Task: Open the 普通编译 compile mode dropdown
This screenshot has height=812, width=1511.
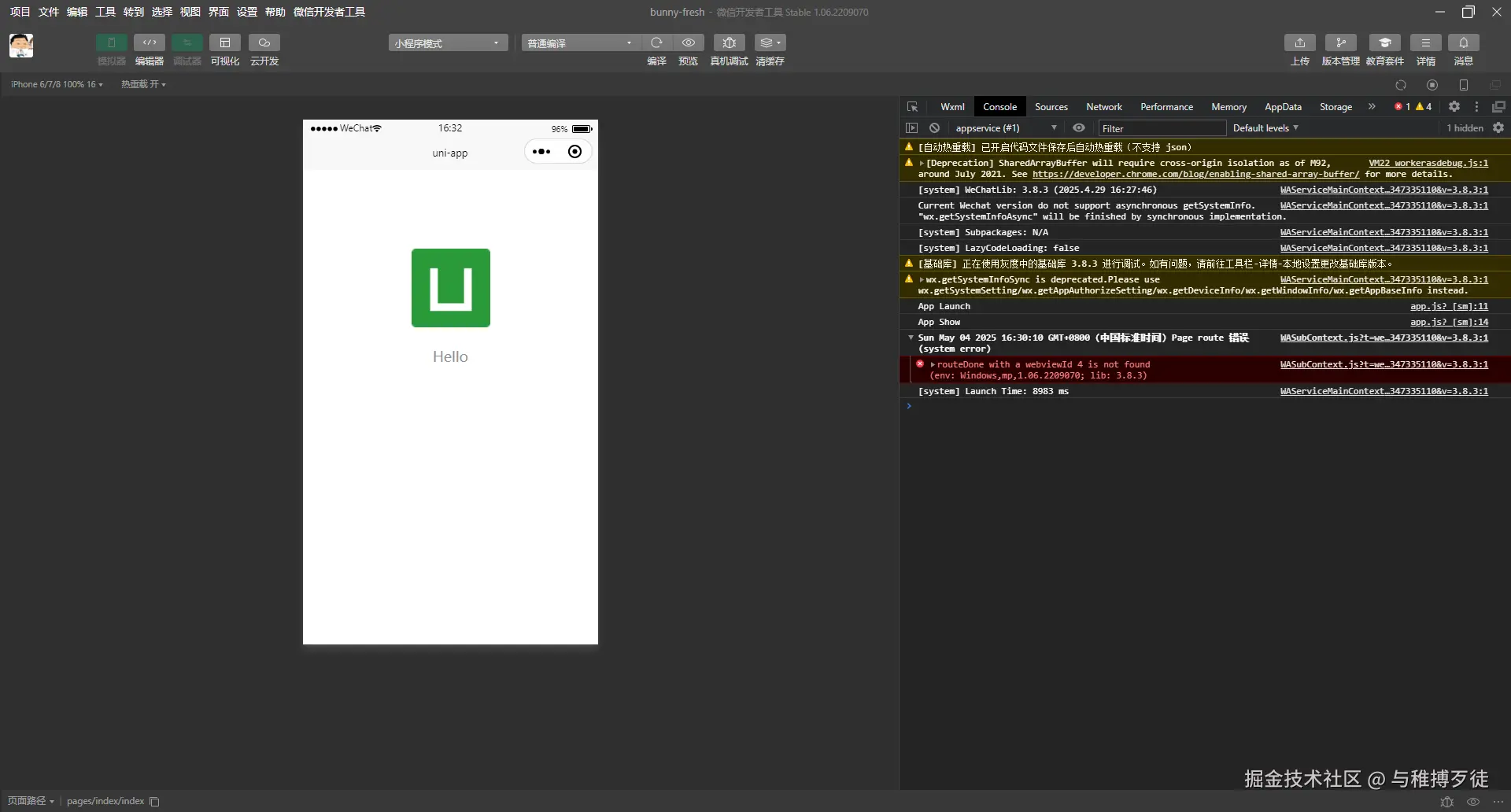Action: click(x=580, y=43)
